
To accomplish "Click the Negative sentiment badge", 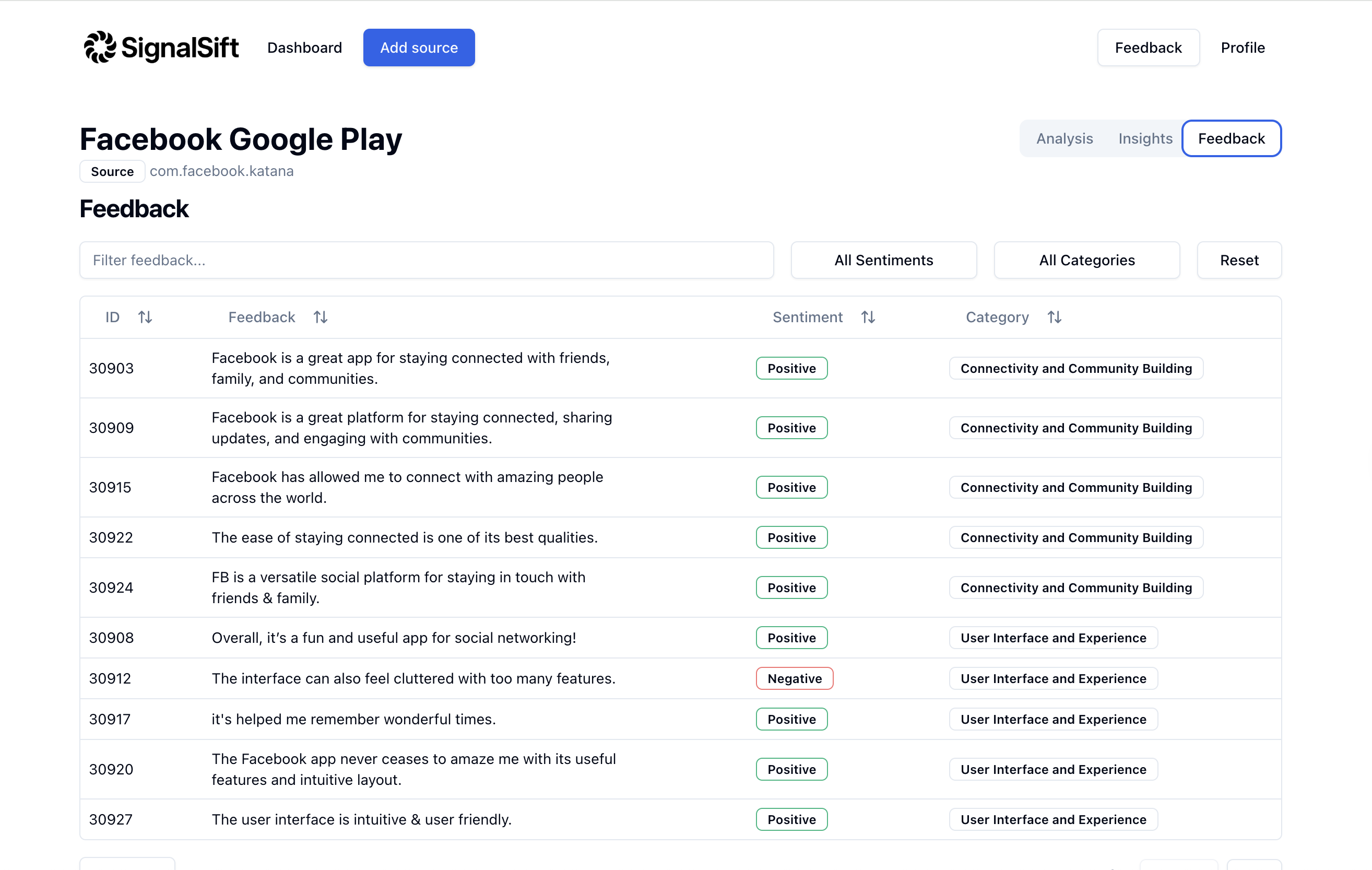I will [x=794, y=678].
